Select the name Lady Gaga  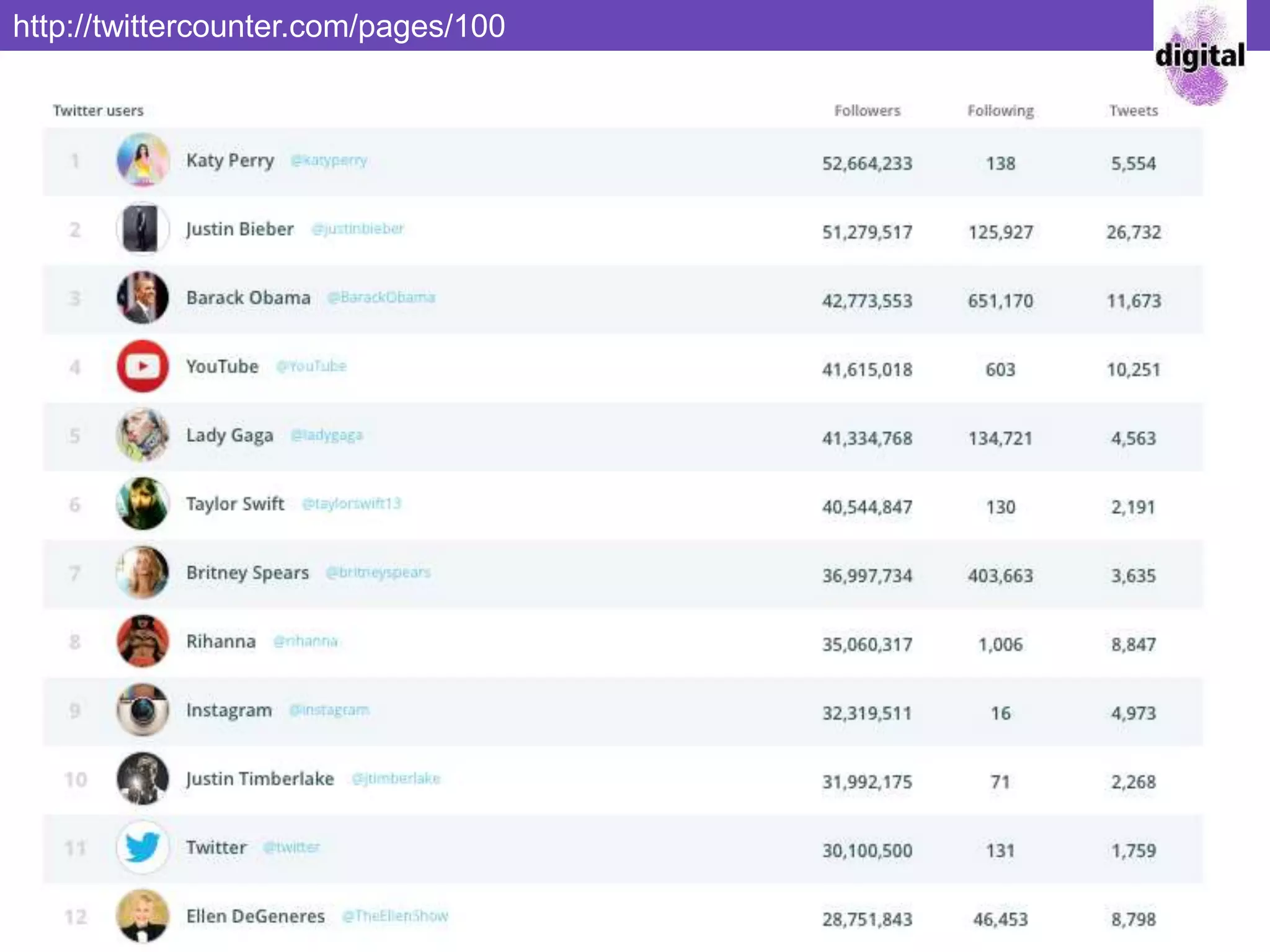(x=229, y=436)
